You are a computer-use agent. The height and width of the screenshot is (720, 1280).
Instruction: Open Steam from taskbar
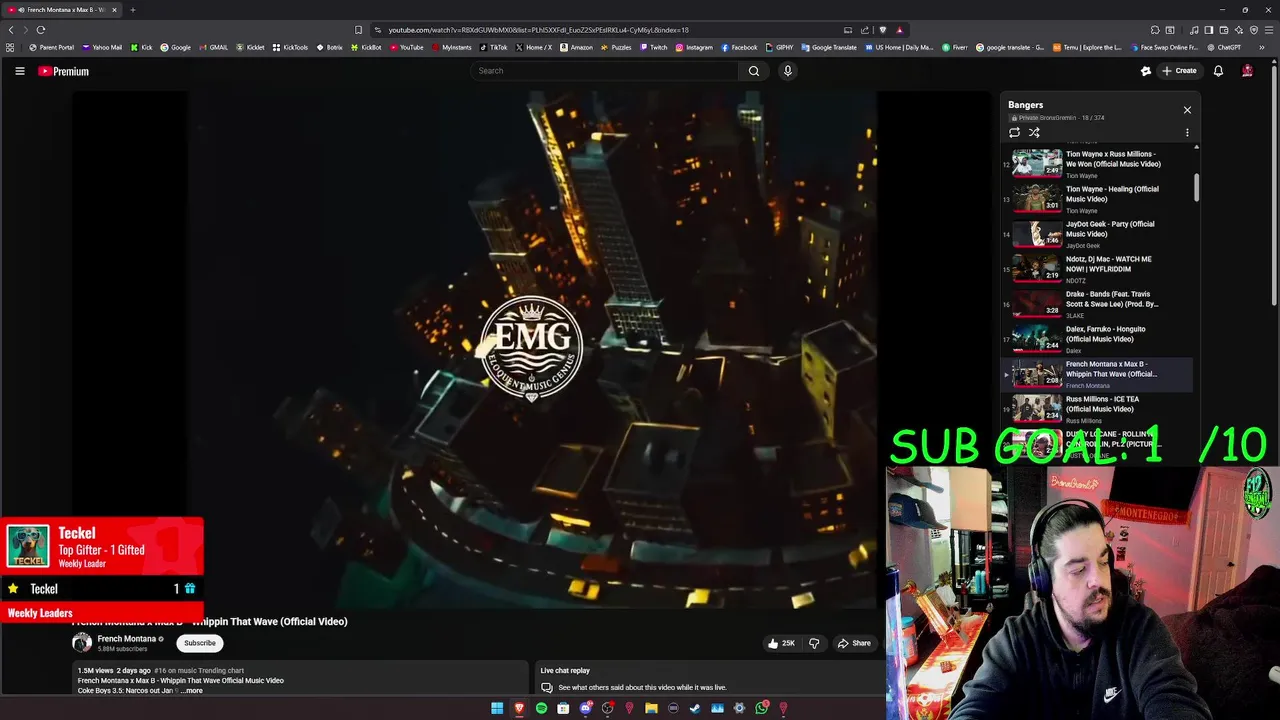click(695, 708)
